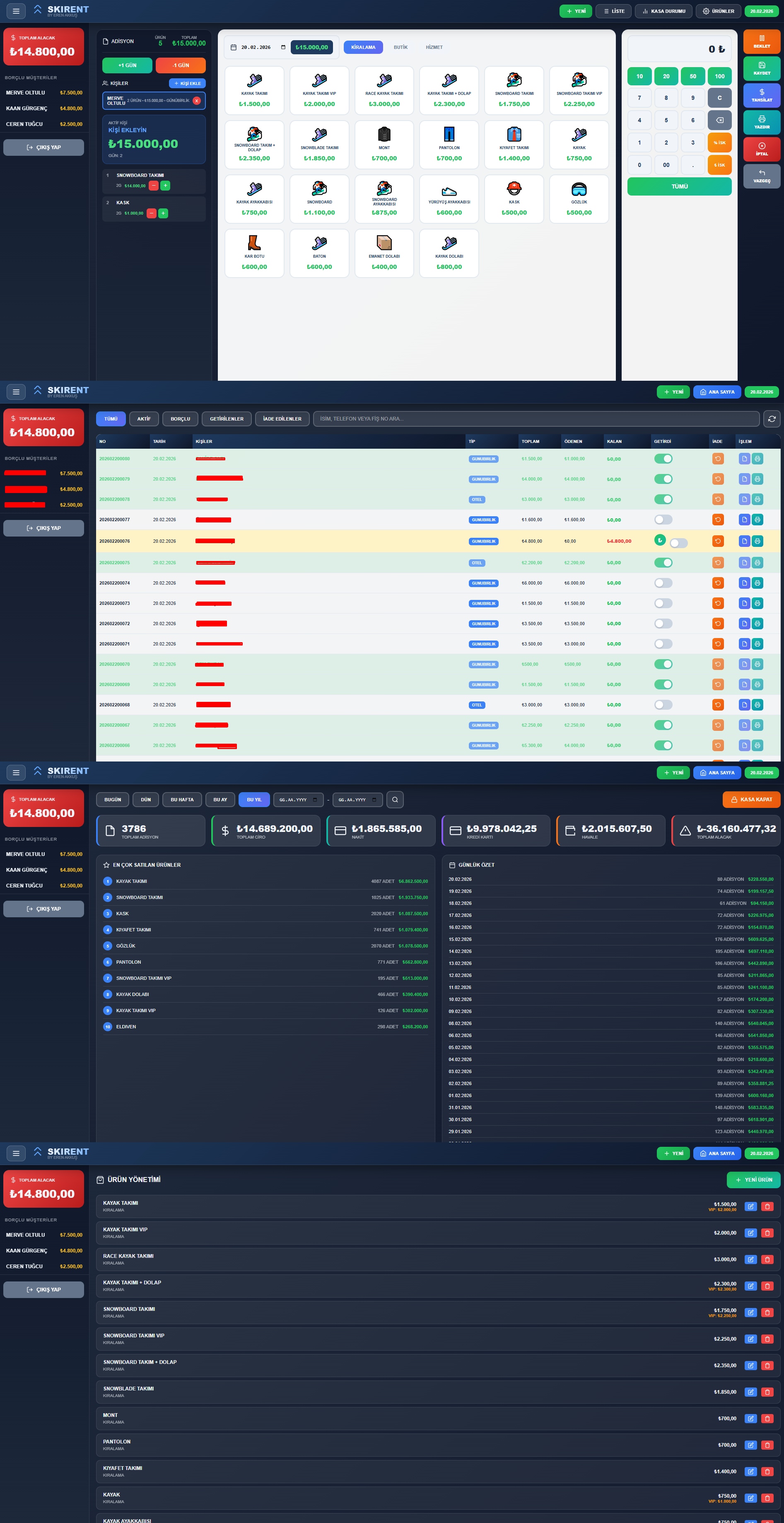Viewport: 784px width, 1523px height.
Task: Select the BORÇLU filter tab
Action: 180,418
